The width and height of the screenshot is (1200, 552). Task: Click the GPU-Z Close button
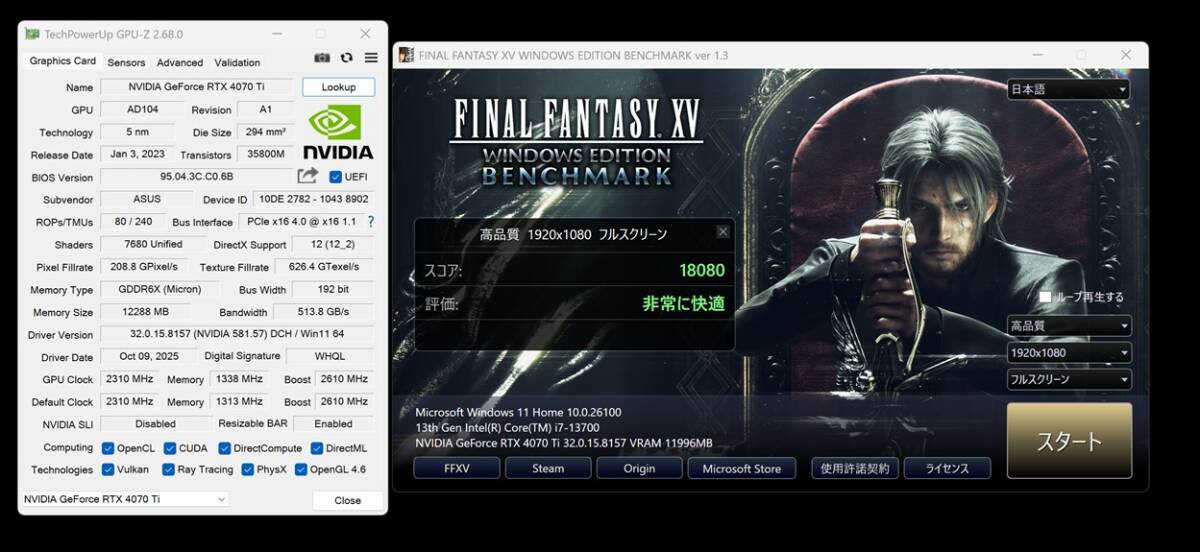(347, 500)
